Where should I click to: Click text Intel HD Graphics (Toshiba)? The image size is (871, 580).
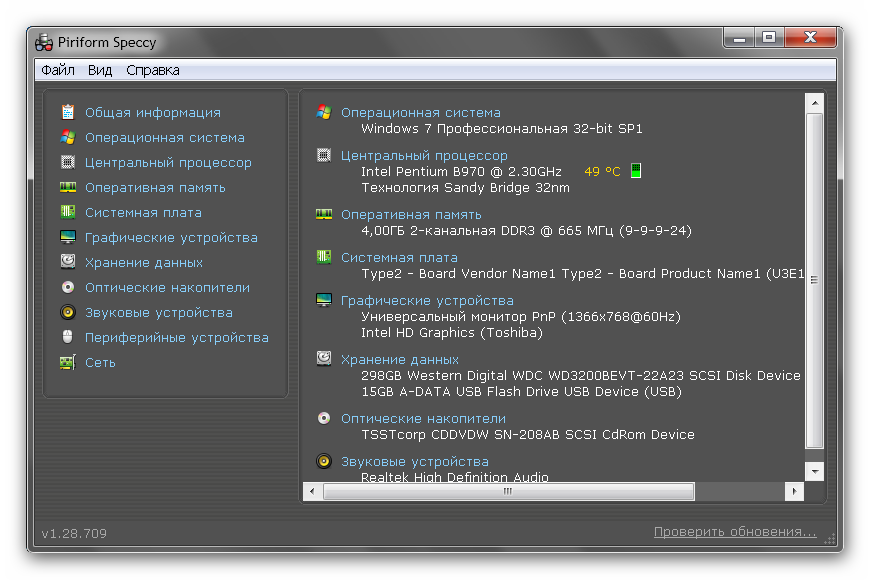tap(452, 333)
